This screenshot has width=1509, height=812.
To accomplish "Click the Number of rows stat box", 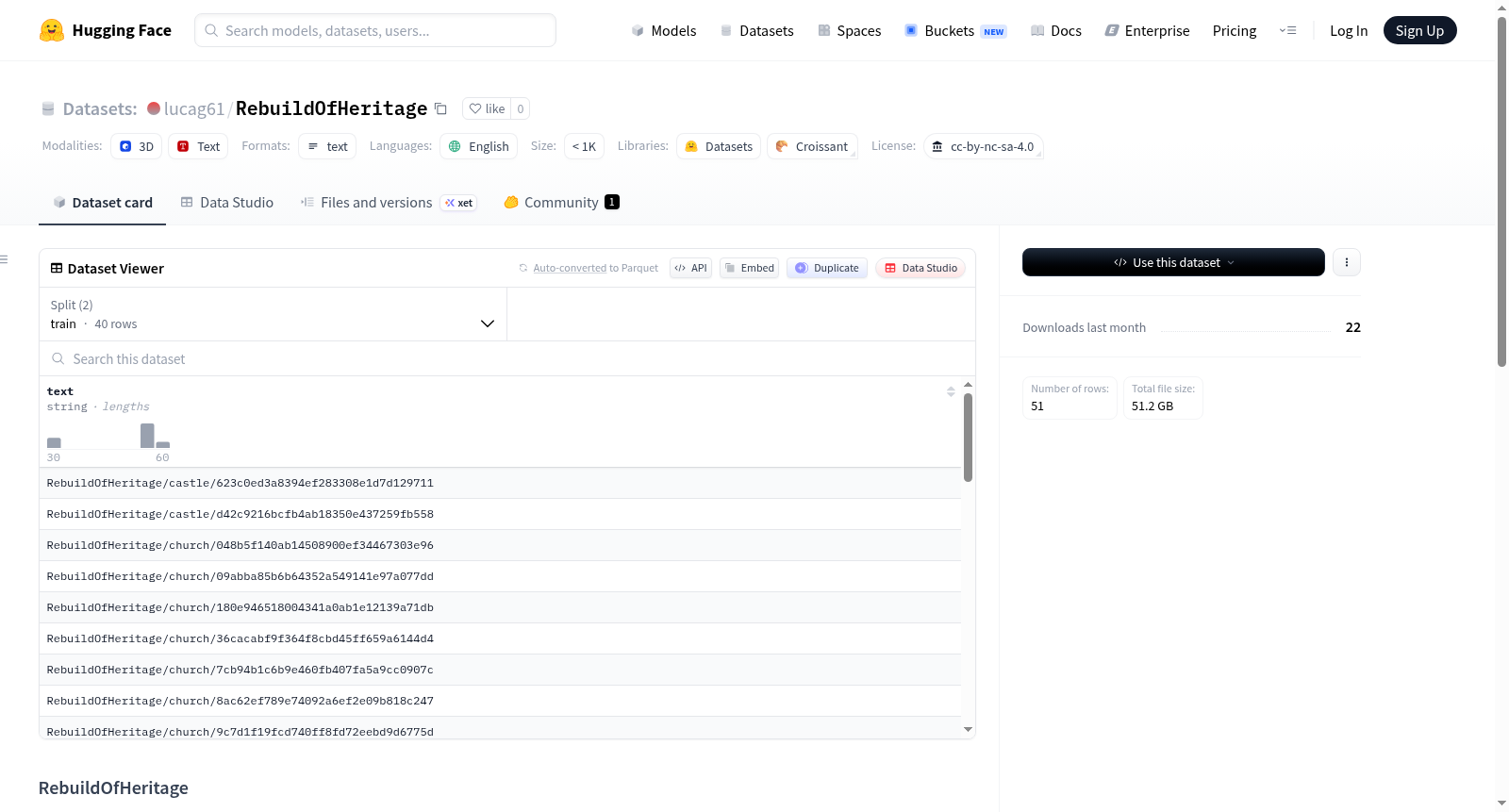I will click(x=1070, y=397).
